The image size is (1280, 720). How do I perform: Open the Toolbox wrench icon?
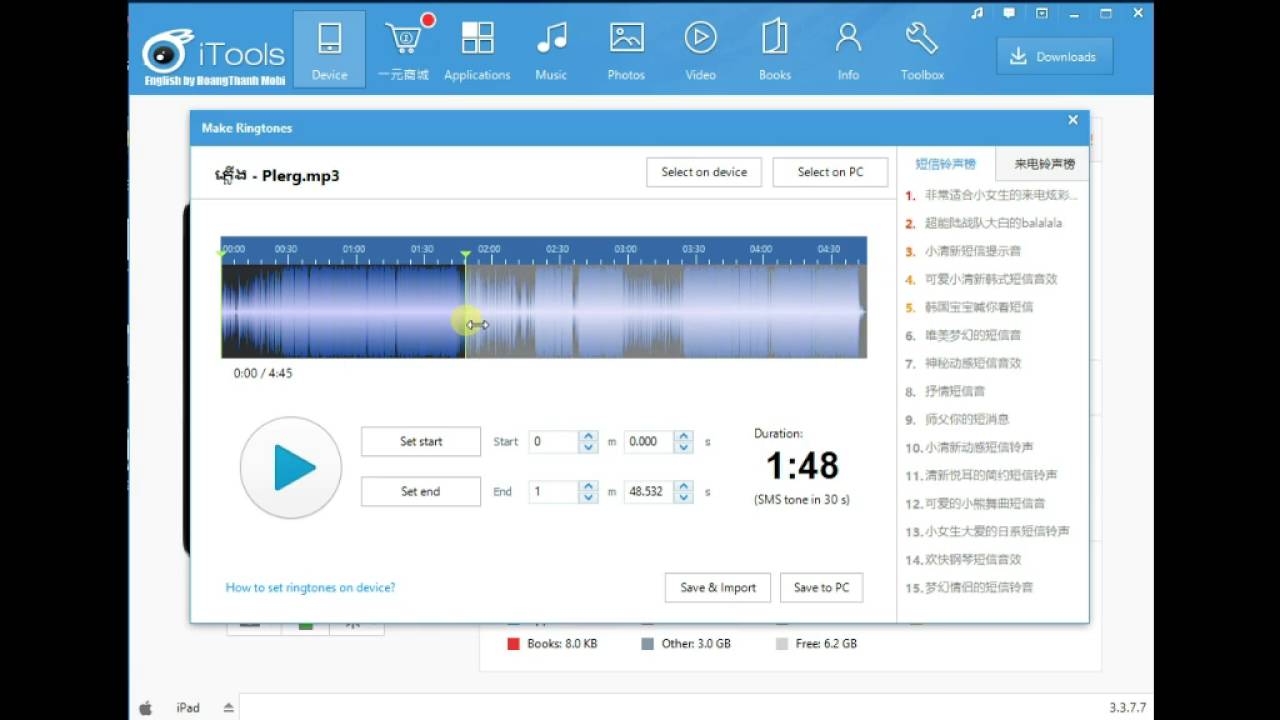click(922, 38)
